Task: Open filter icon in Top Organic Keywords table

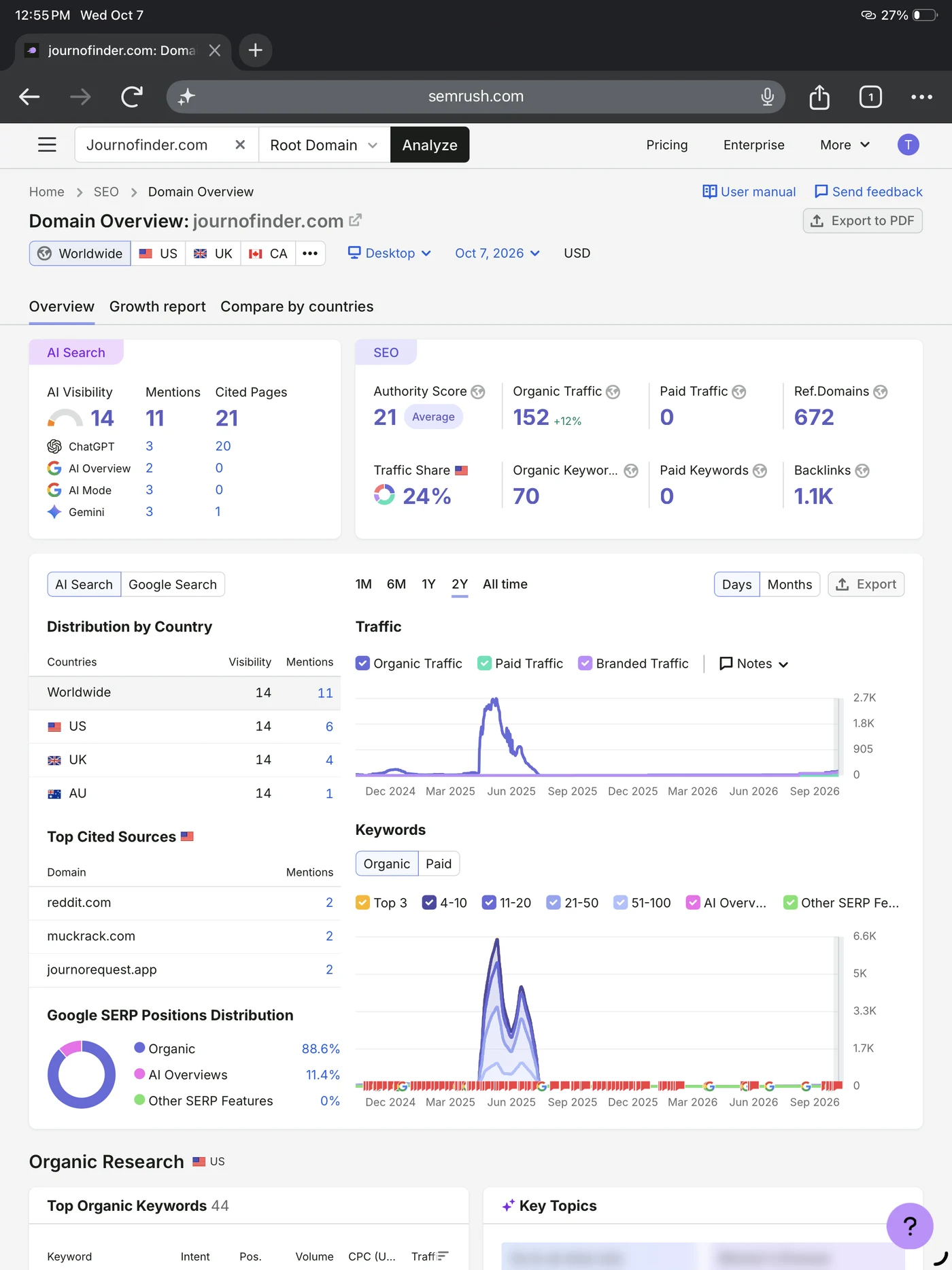Action: [443, 1255]
